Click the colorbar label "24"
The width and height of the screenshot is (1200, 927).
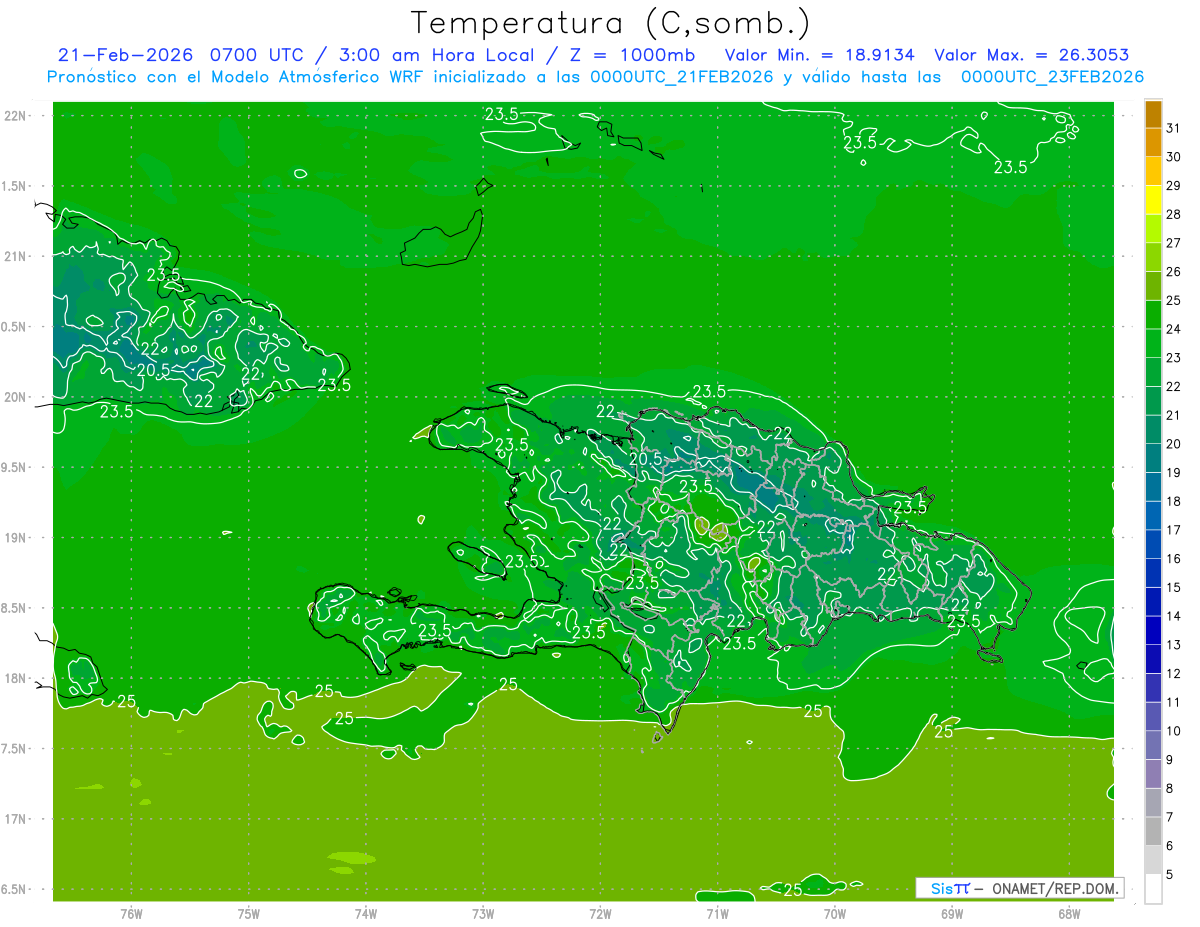click(x=1173, y=329)
